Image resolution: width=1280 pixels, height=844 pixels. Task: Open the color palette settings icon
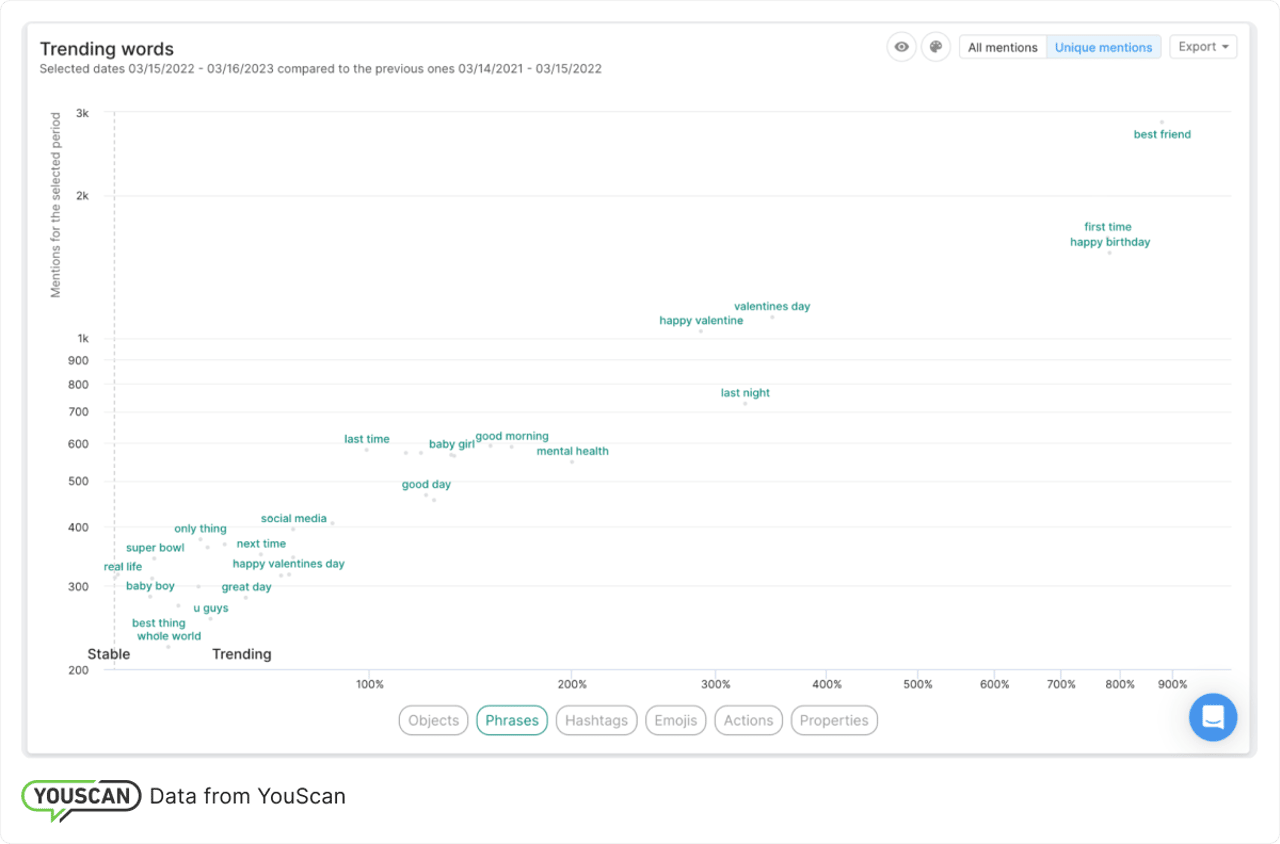tap(935, 47)
